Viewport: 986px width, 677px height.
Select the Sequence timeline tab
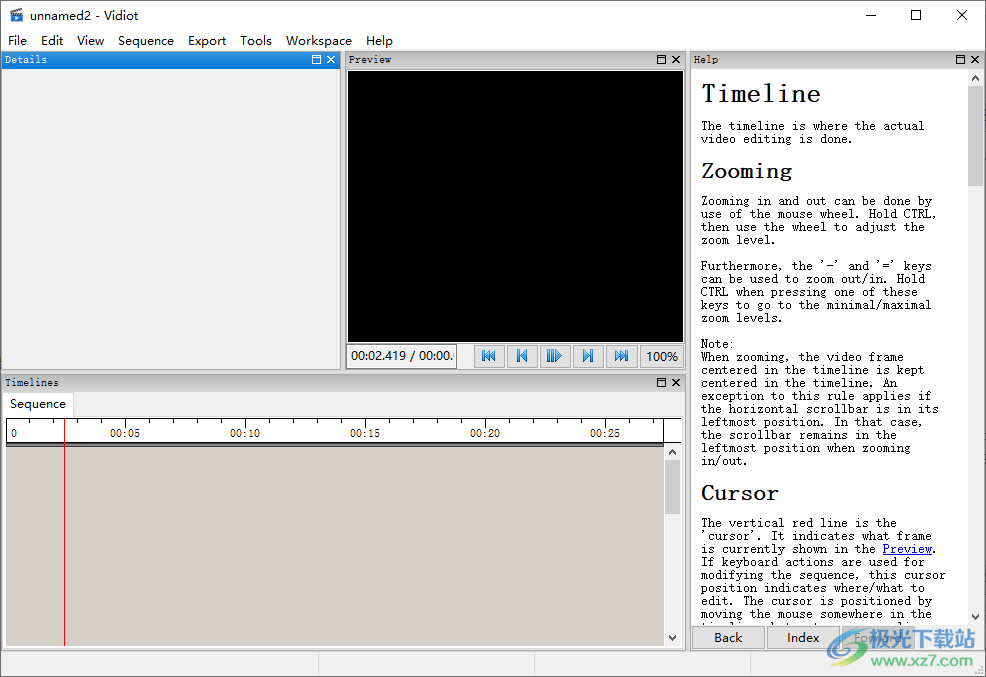38,404
